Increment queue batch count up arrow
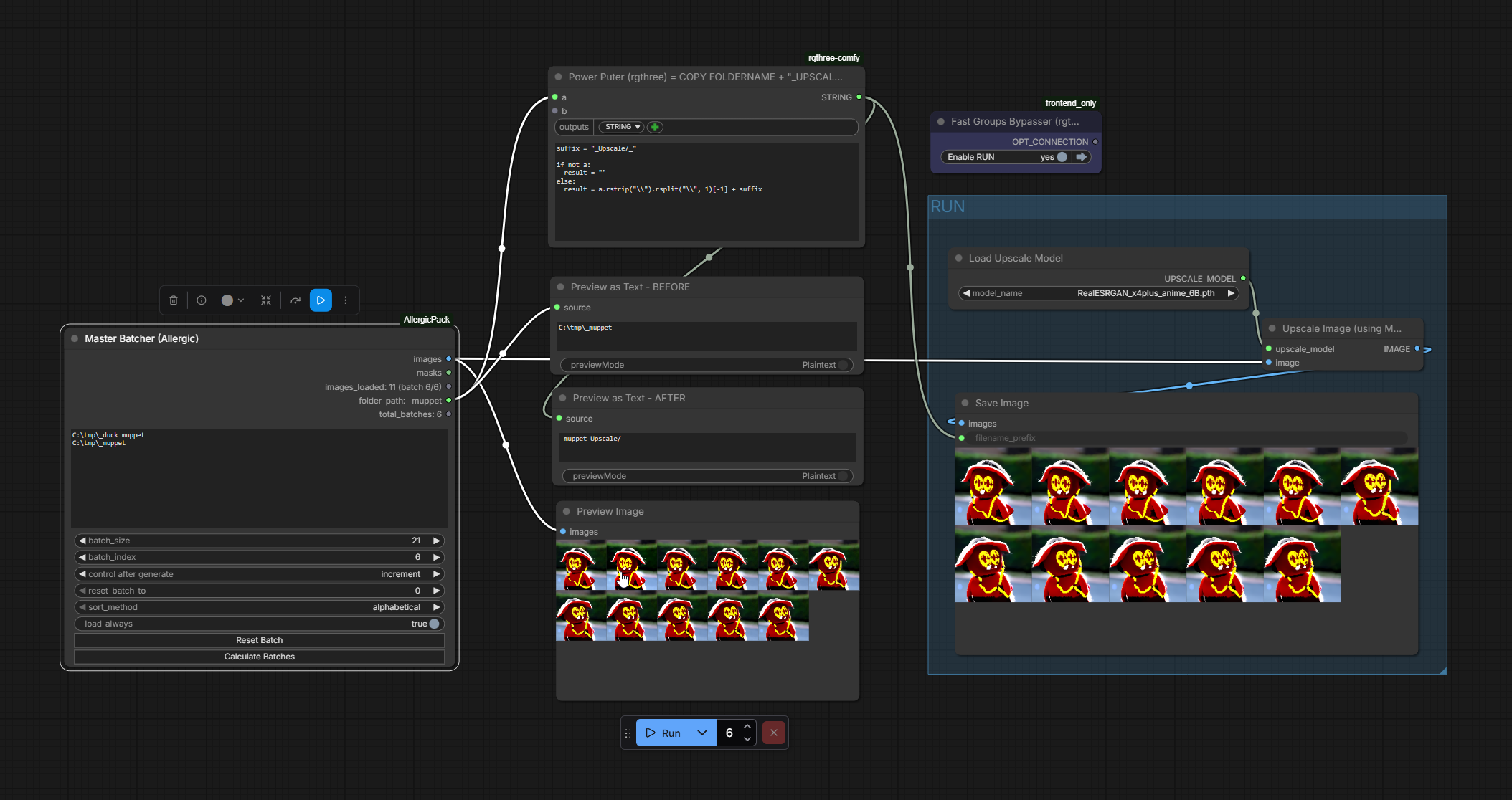 (x=747, y=726)
